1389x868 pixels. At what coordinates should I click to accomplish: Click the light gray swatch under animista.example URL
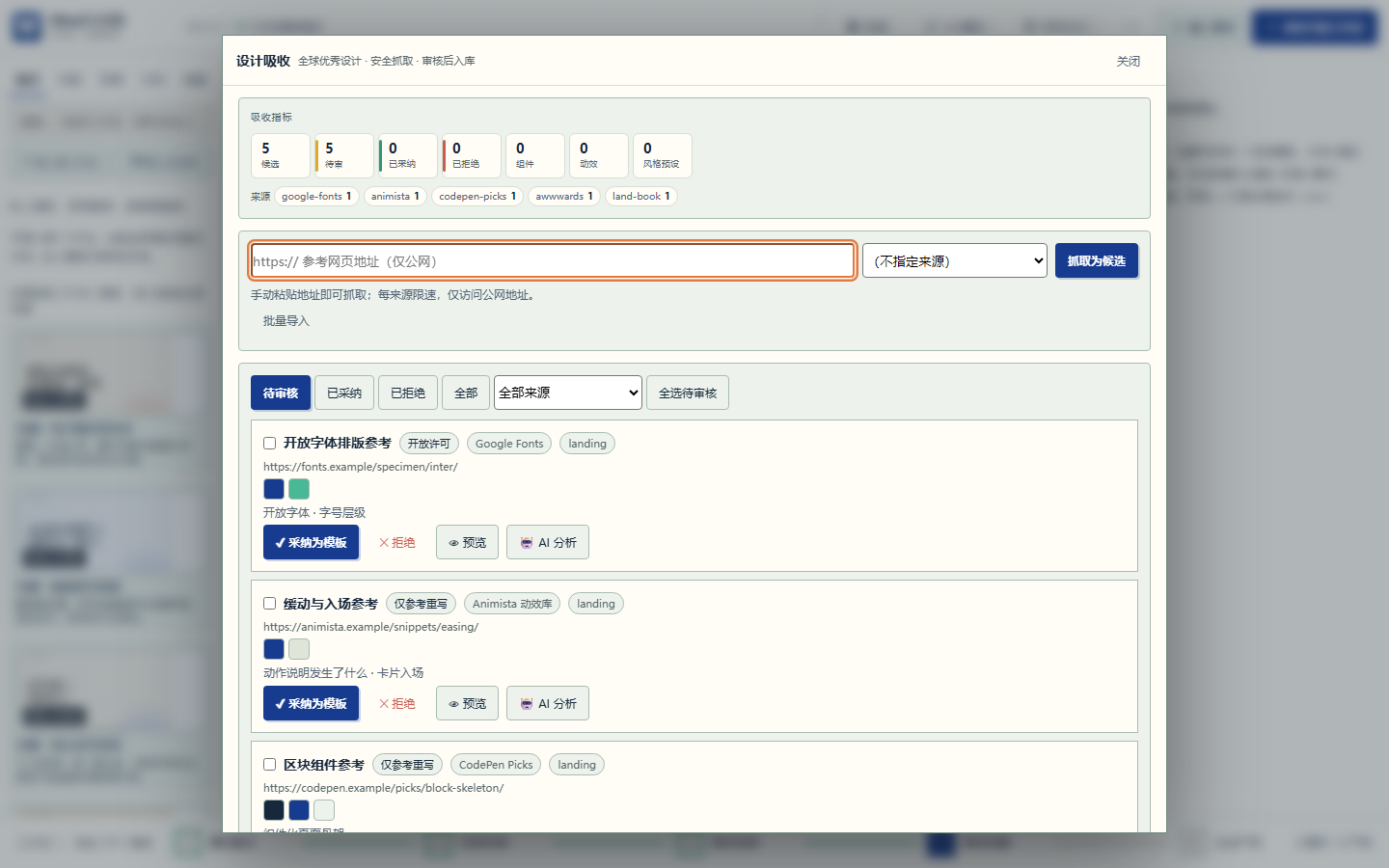[x=299, y=649]
